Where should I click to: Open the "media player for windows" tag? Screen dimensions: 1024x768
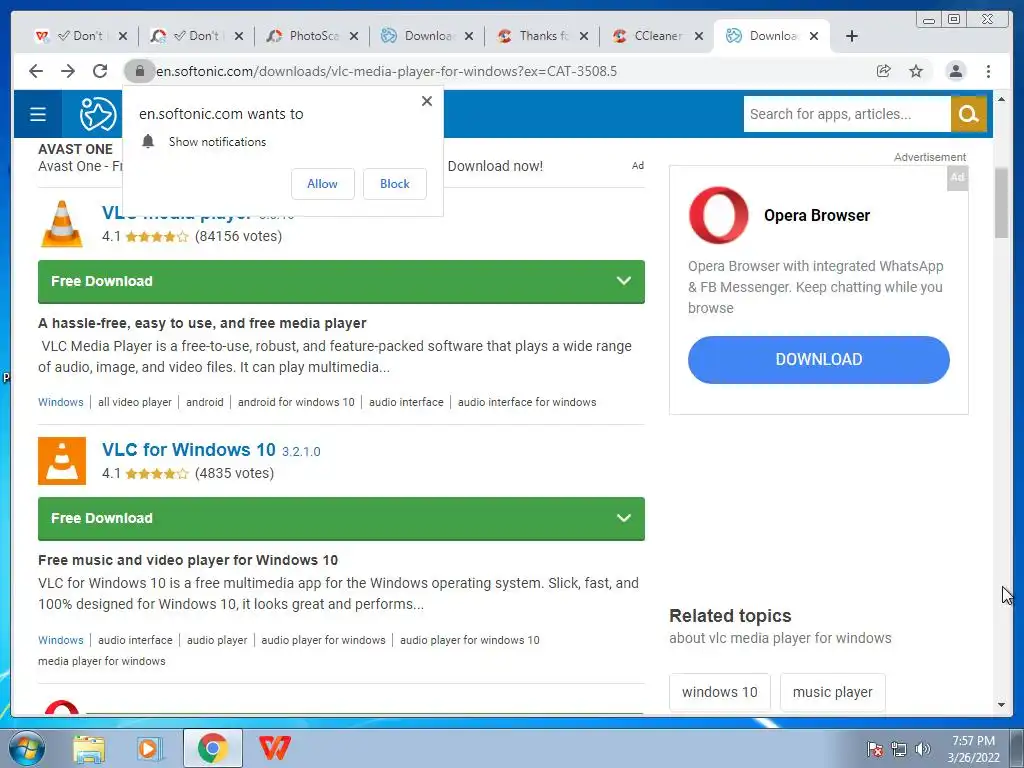coord(102,661)
